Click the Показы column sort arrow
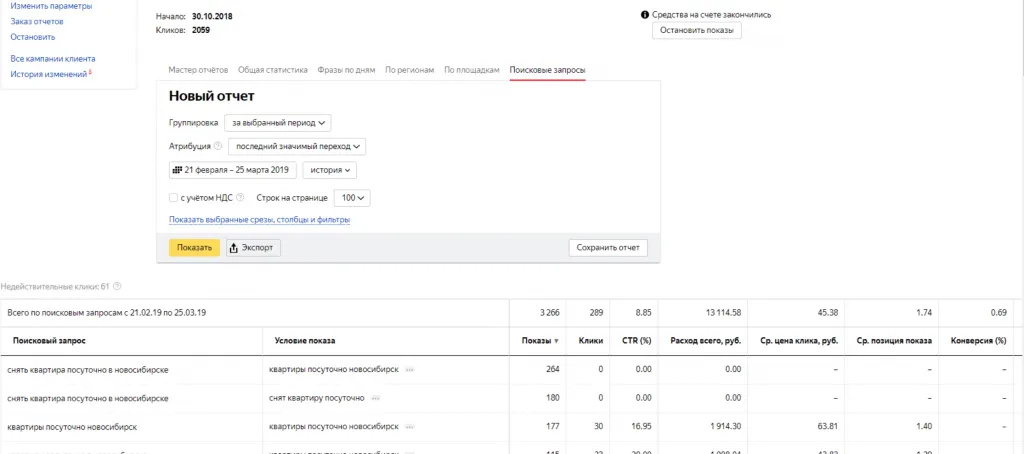1024x454 pixels. pos(556,342)
